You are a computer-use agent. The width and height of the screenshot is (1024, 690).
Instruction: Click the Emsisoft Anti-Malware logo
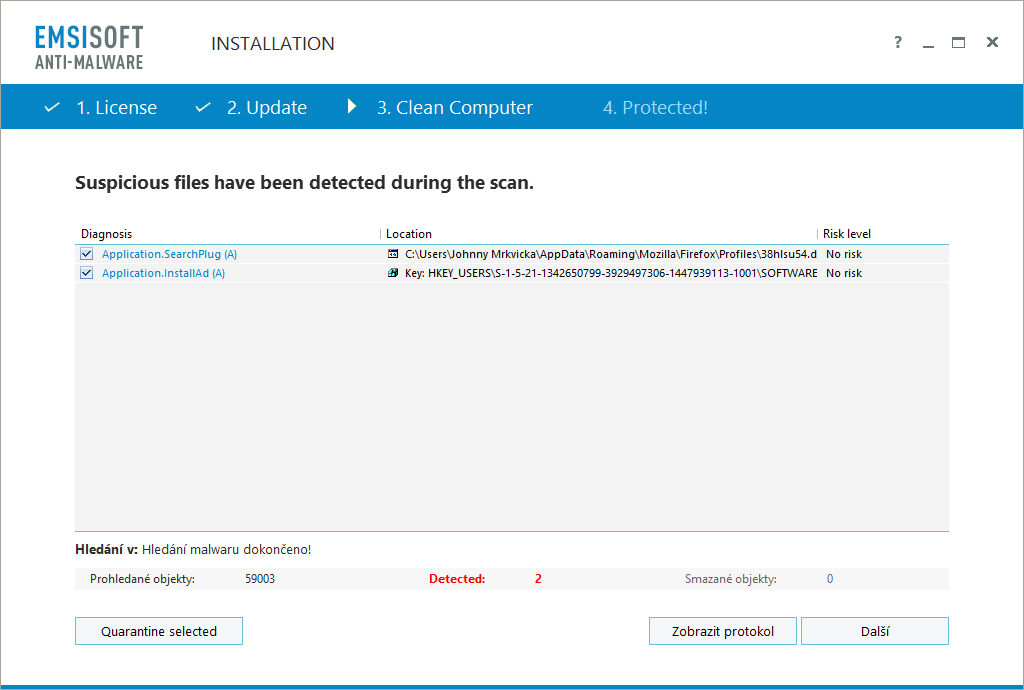tap(89, 48)
